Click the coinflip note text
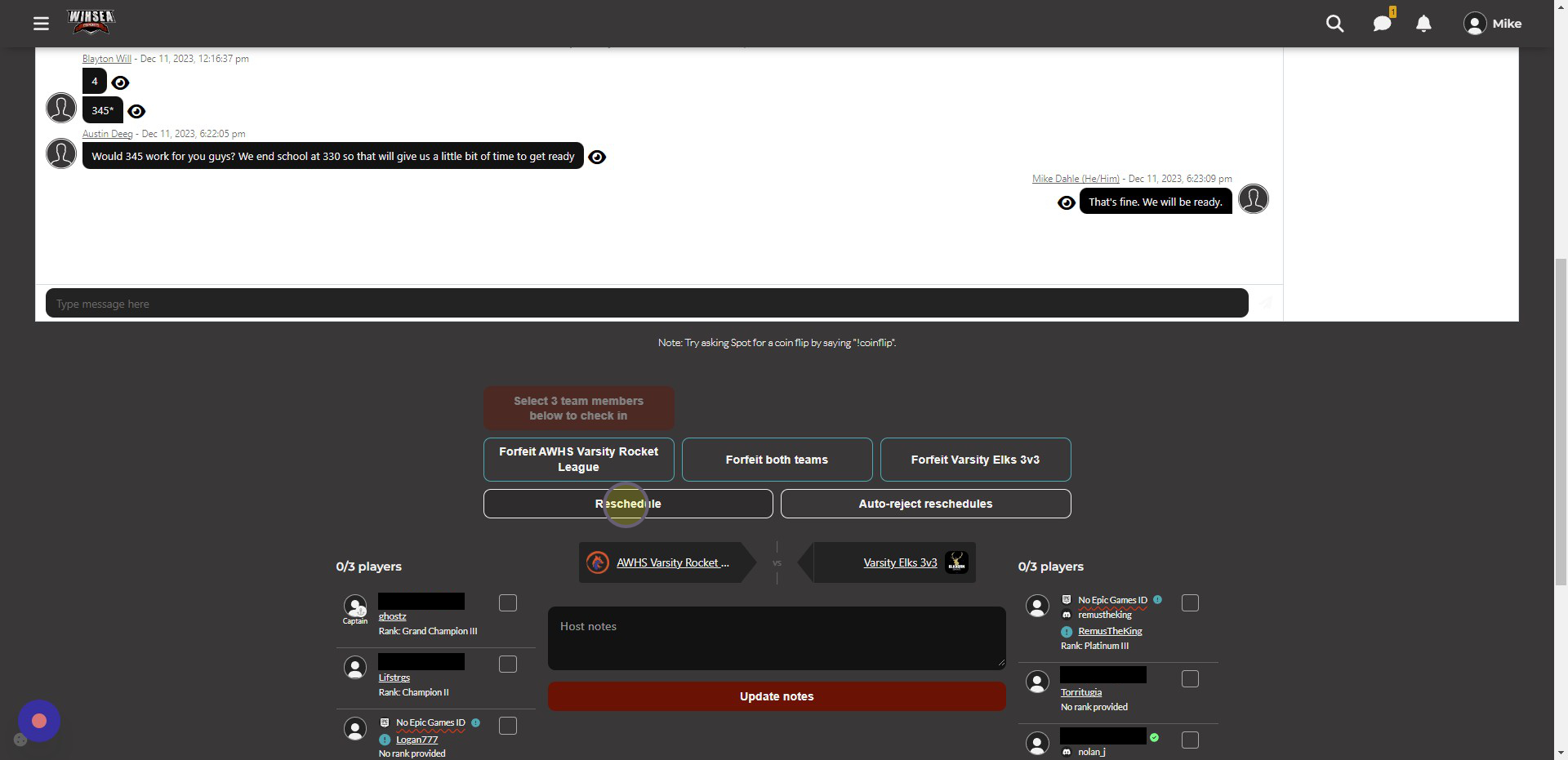The image size is (1568, 760). [x=777, y=343]
